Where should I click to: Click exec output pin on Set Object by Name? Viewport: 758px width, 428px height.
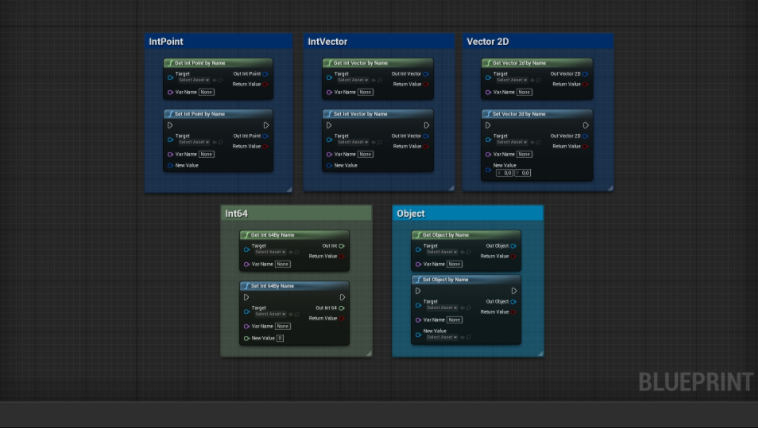tap(514, 291)
